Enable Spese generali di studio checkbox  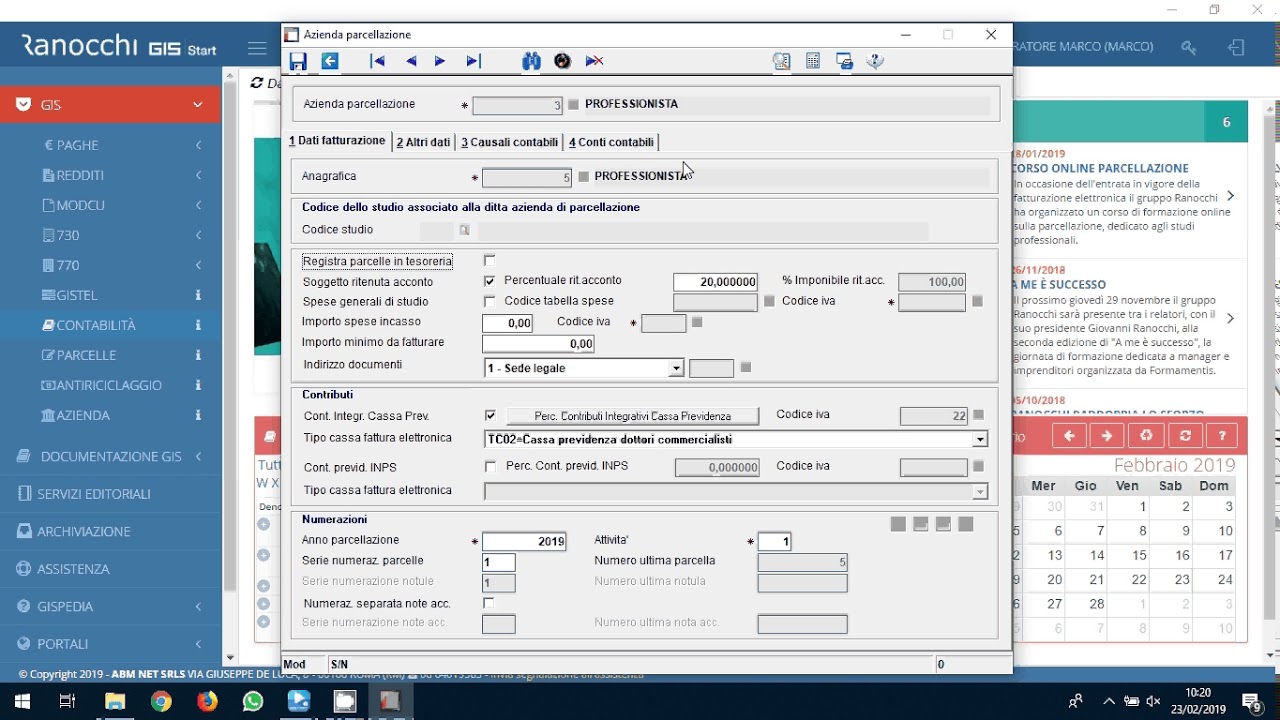[x=489, y=301]
